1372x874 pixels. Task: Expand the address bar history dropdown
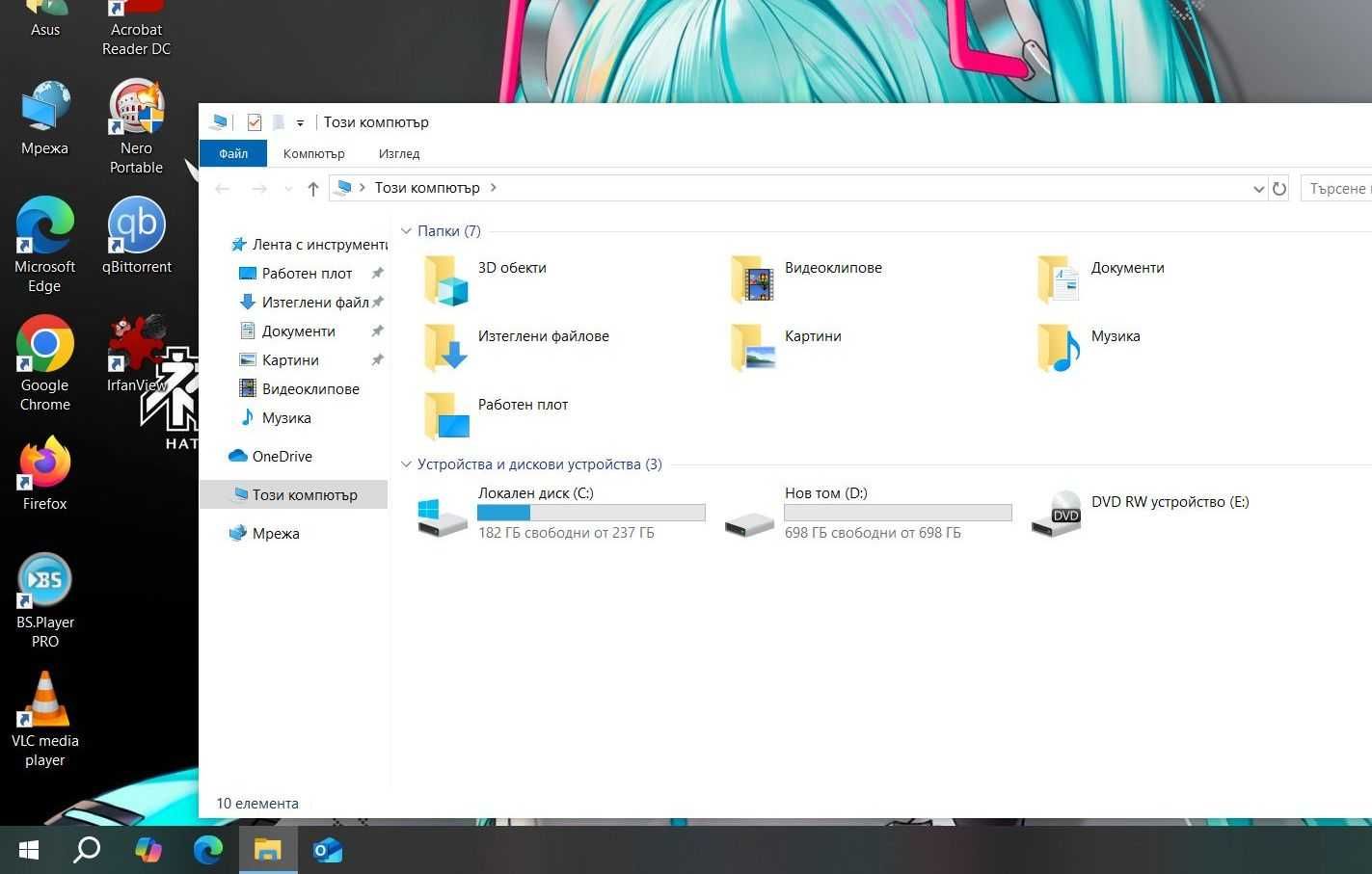(x=1258, y=189)
